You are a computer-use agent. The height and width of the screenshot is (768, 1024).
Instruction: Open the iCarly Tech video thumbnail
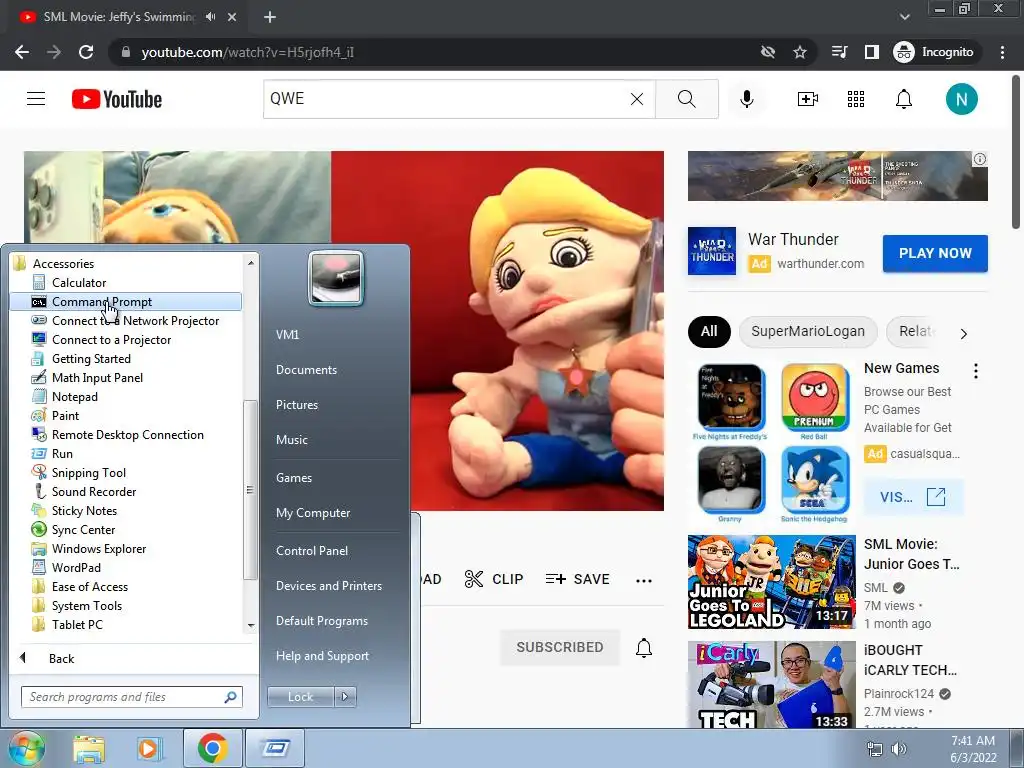(771, 684)
